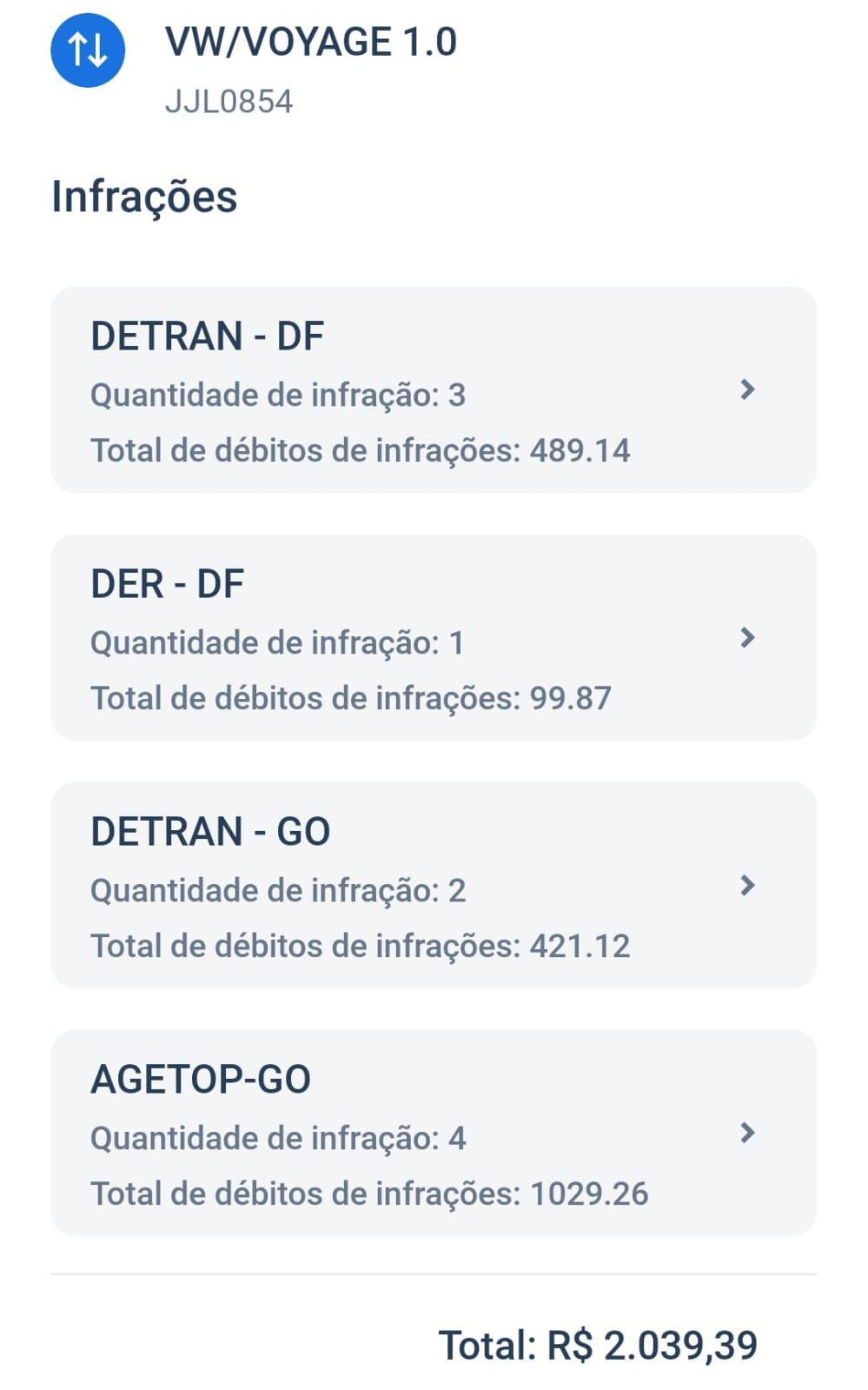Tap AGETOP-GO infraction quantity 4 line
868x1390 pixels.
coord(278,1139)
